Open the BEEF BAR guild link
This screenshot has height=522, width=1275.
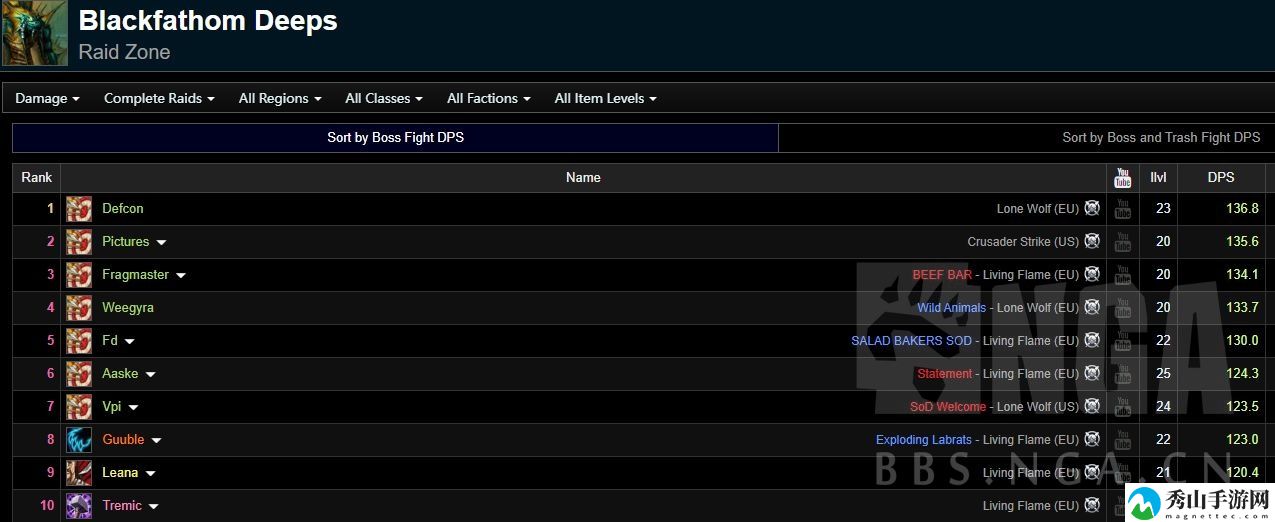coord(942,275)
